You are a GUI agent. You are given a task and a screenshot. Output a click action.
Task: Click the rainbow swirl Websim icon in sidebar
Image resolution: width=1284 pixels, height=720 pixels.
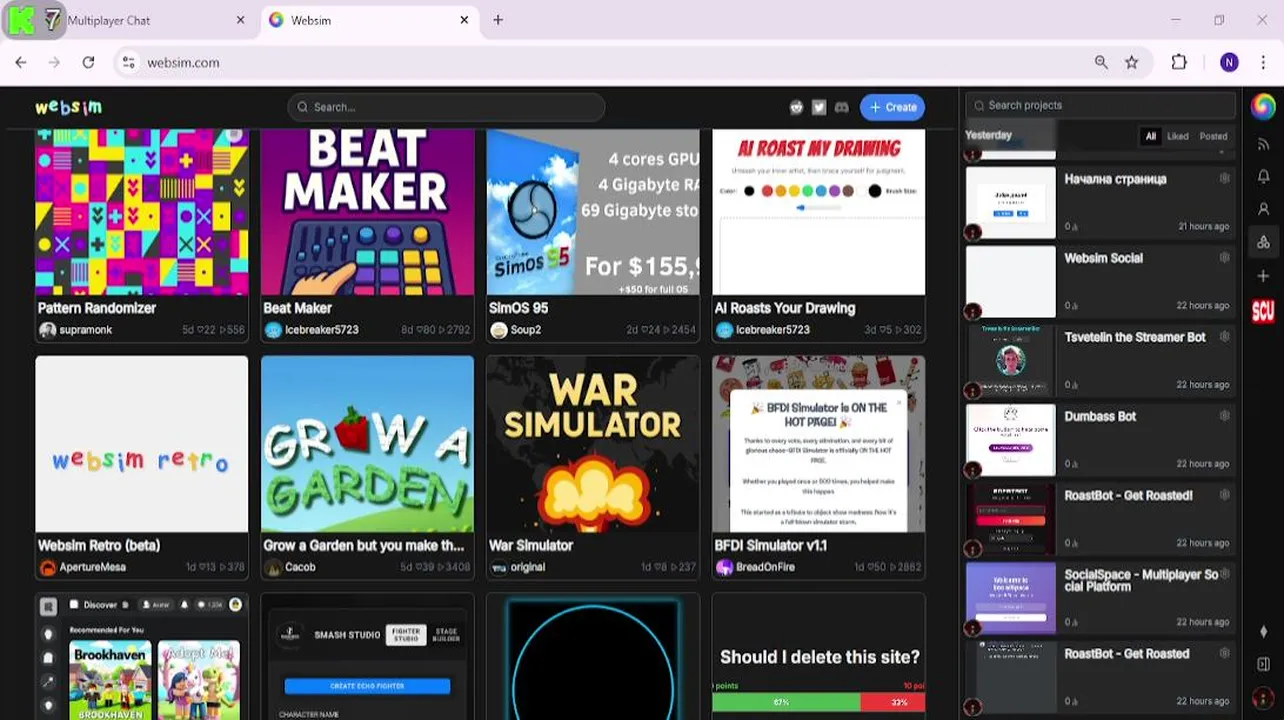point(1263,105)
